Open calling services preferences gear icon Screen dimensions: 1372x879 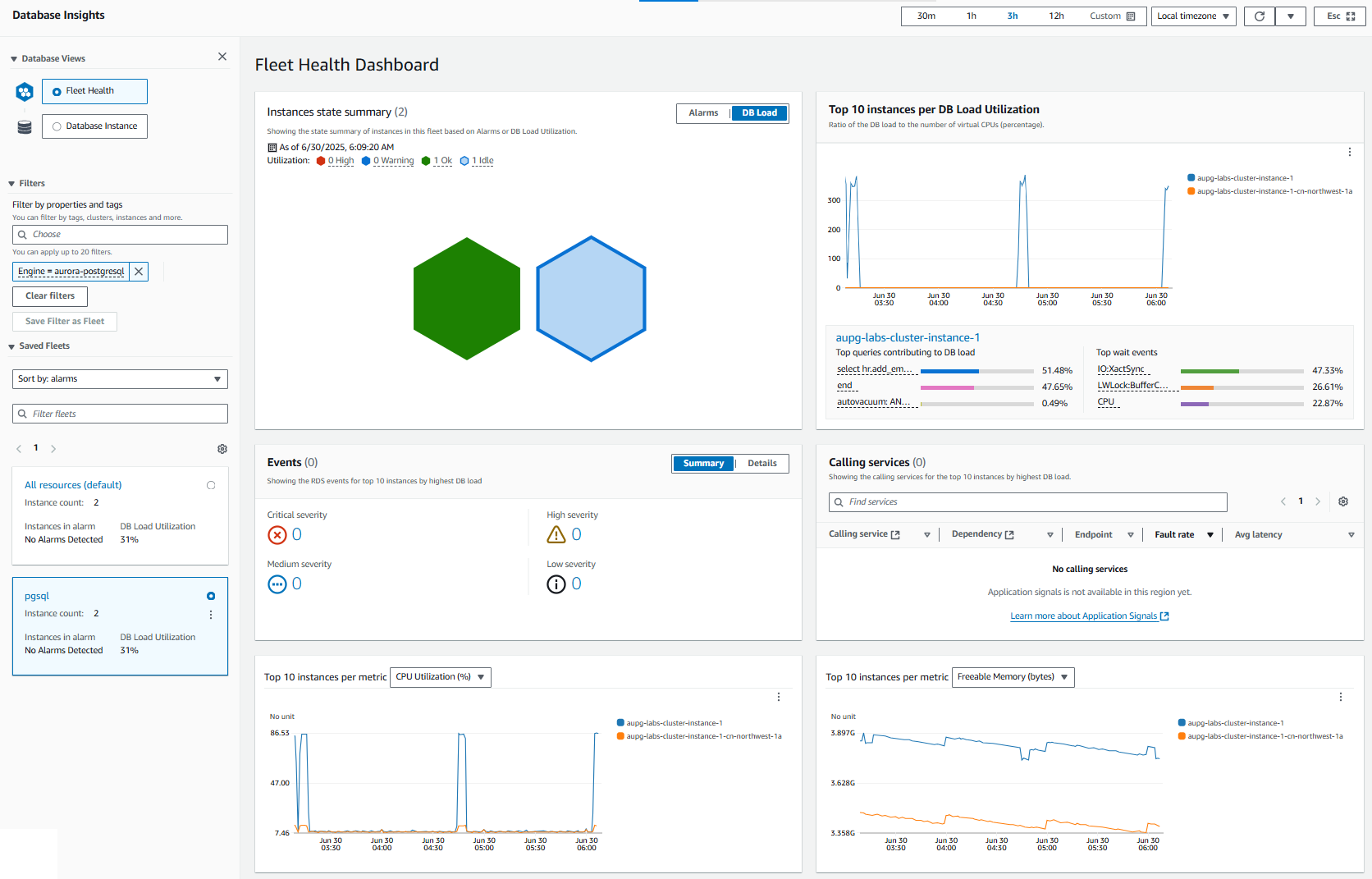[1343, 501]
